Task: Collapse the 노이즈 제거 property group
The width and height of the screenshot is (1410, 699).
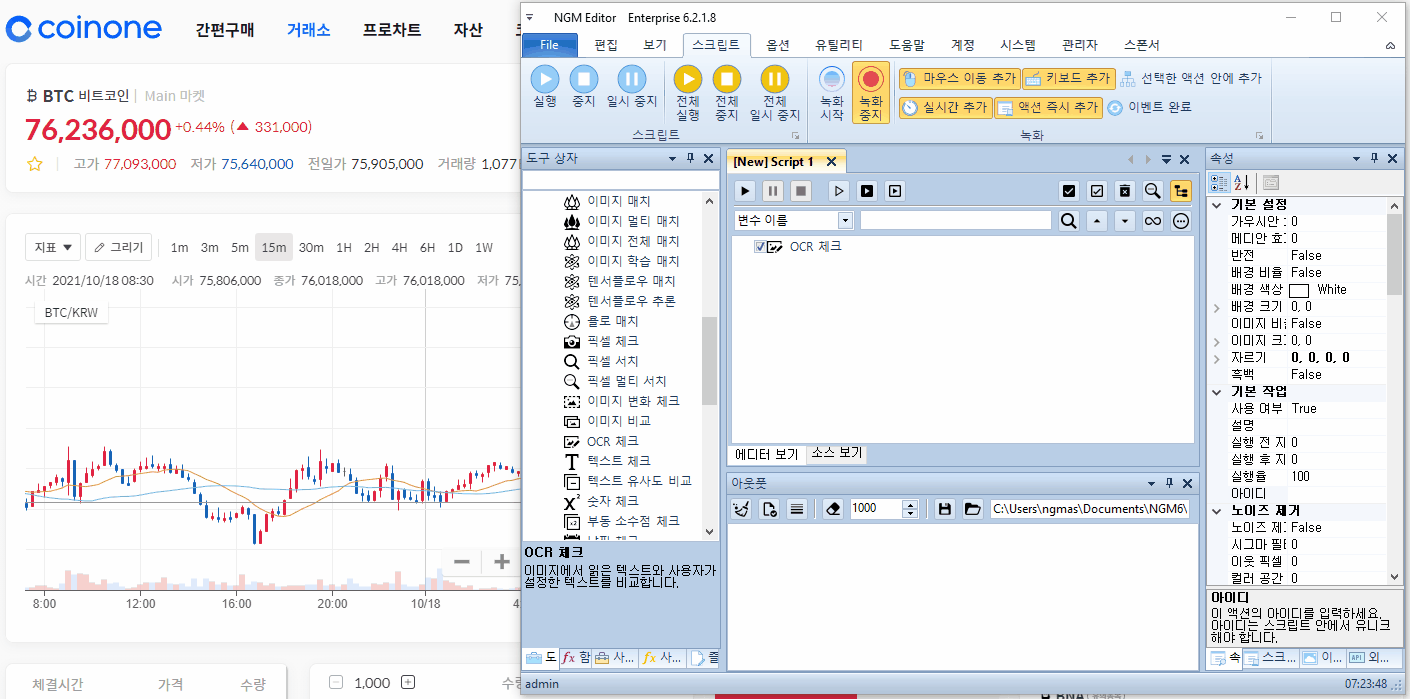Action: click(1217, 510)
